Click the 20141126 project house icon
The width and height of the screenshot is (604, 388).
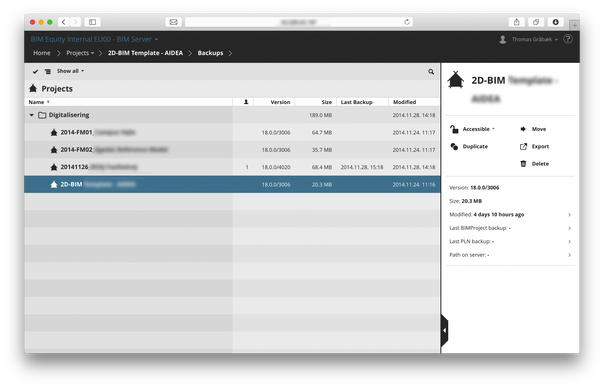[x=54, y=167]
